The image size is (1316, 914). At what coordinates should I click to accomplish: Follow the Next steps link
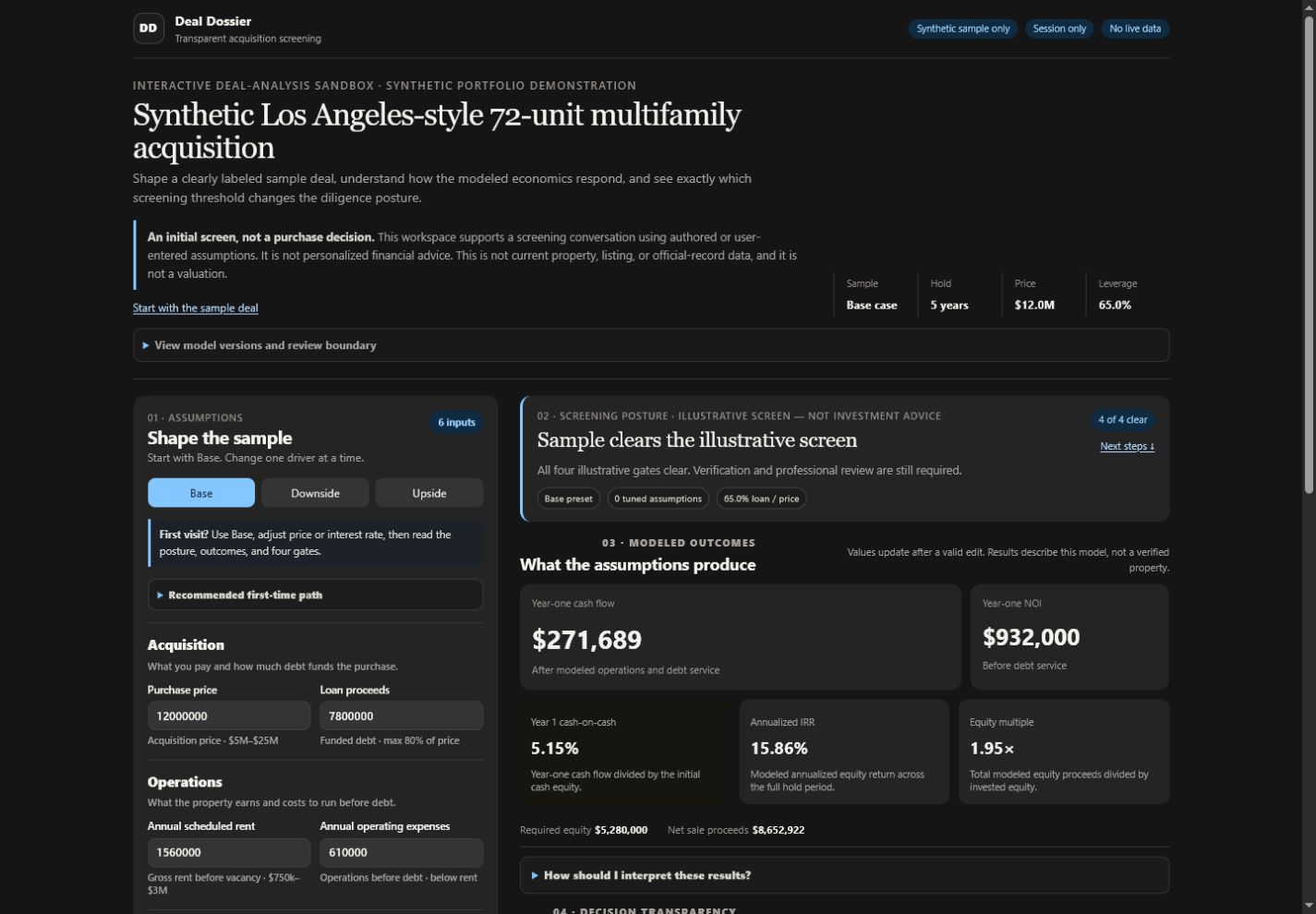[1127, 446]
